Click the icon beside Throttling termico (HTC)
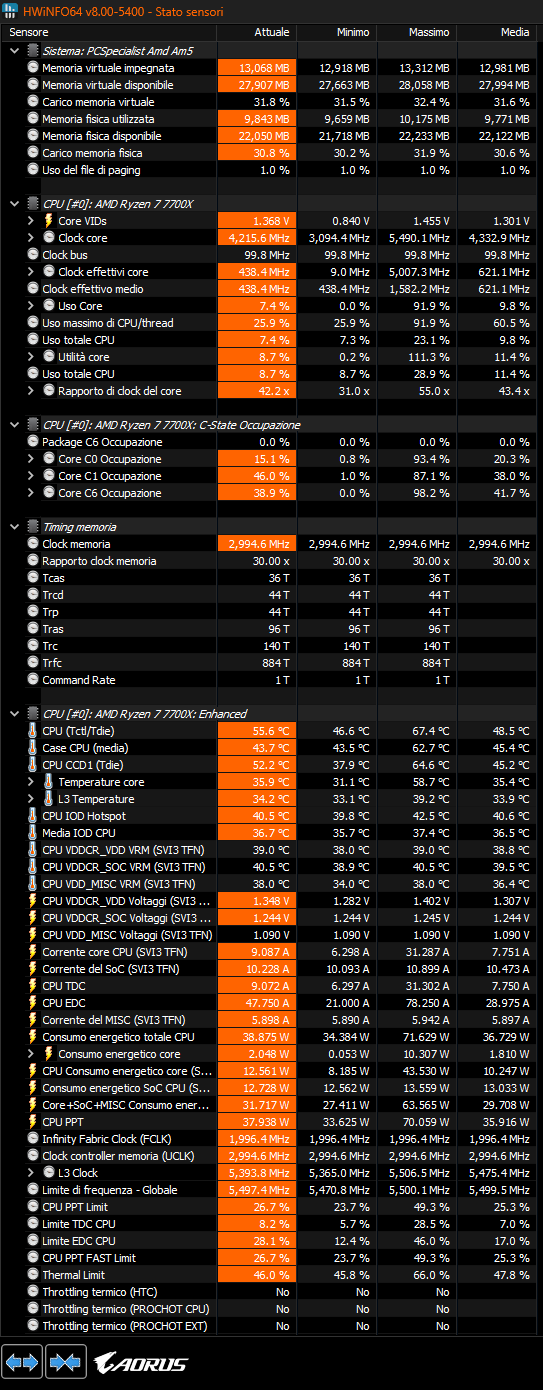This screenshot has width=543, height=1390. pos(33,1292)
